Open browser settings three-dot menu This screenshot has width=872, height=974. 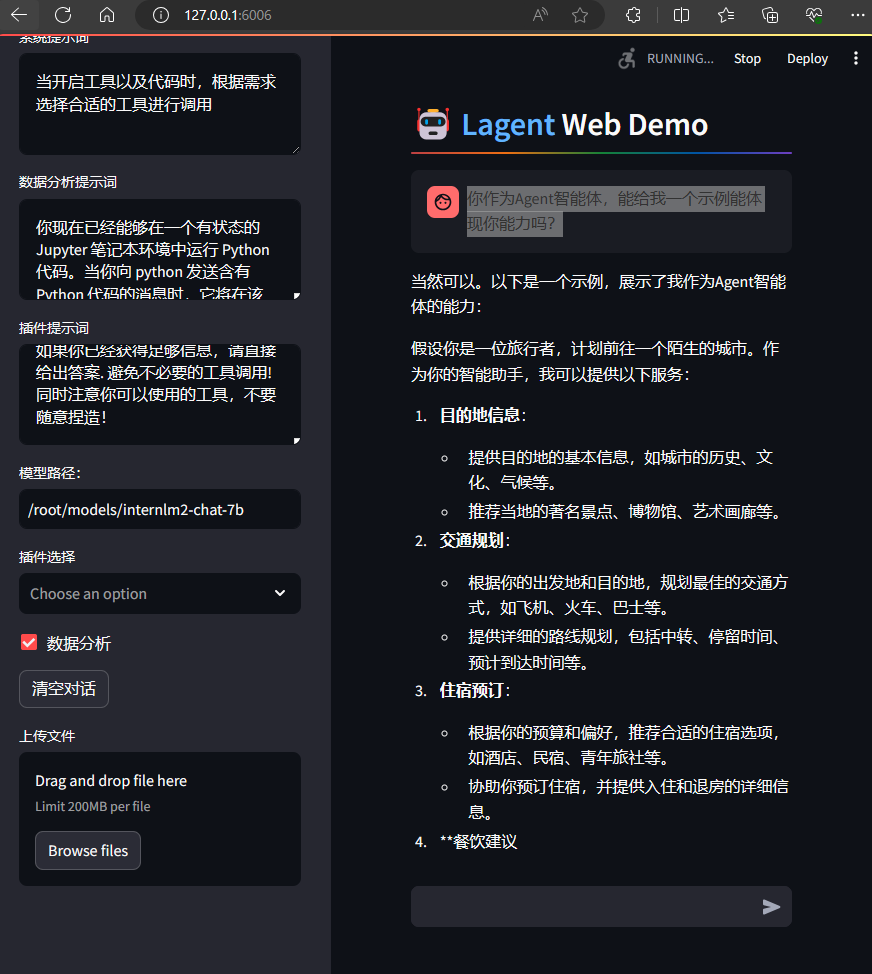855,15
